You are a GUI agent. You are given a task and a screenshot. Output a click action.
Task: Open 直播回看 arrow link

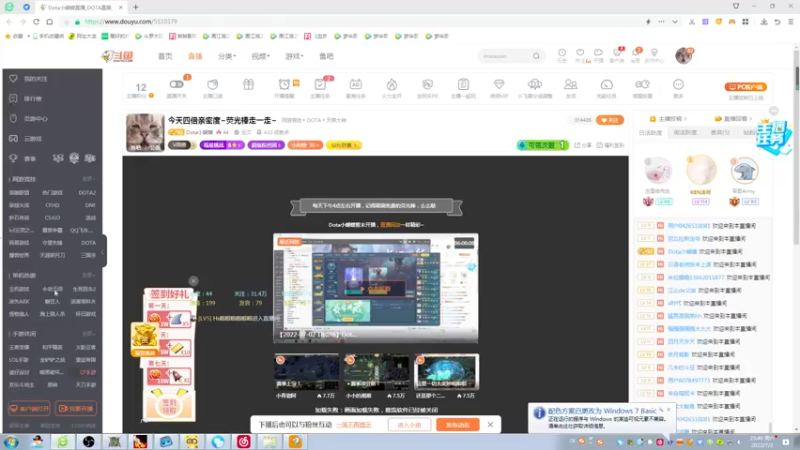(x=733, y=119)
